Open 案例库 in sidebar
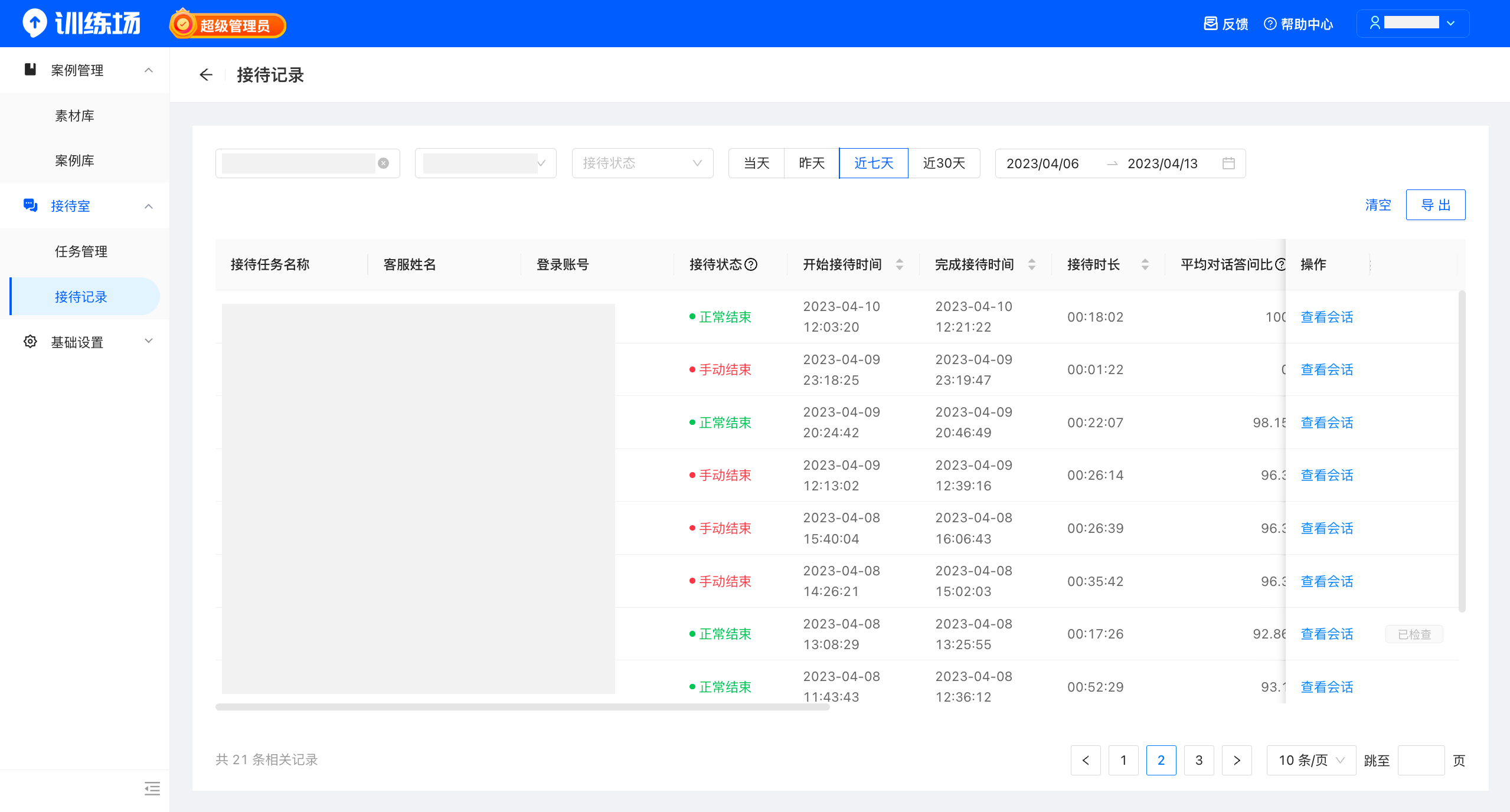 pos(74,161)
